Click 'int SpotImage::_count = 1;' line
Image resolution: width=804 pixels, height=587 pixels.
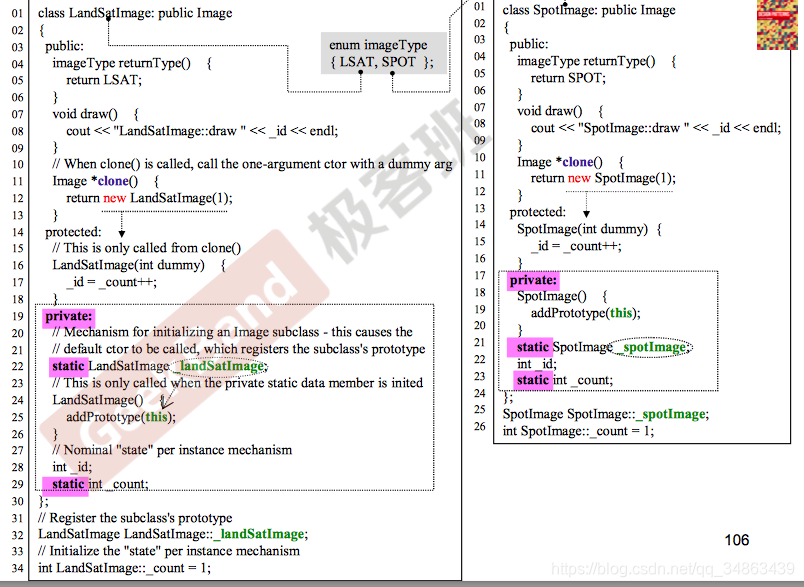578,431
